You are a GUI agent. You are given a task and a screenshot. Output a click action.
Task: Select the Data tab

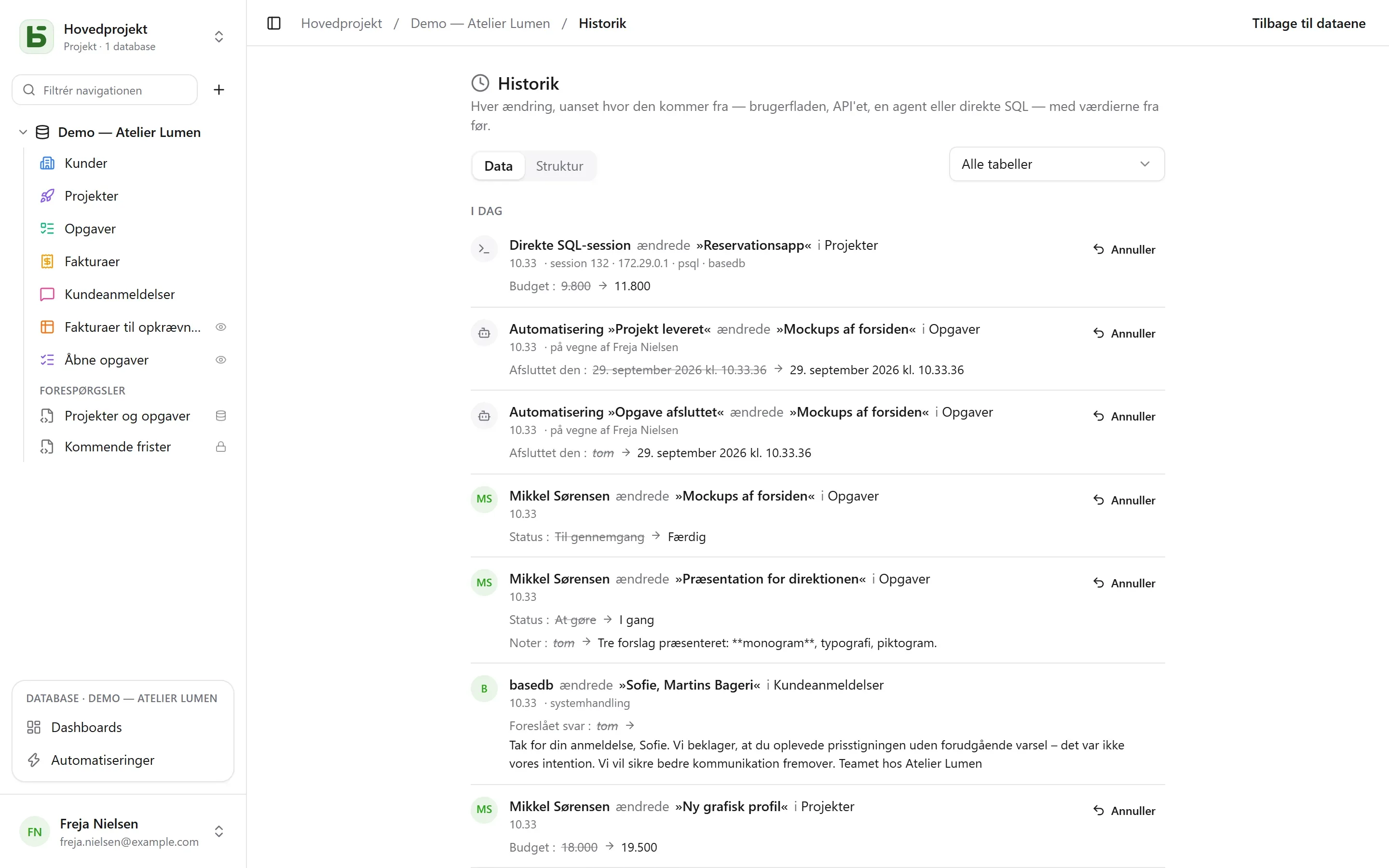click(x=498, y=166)
